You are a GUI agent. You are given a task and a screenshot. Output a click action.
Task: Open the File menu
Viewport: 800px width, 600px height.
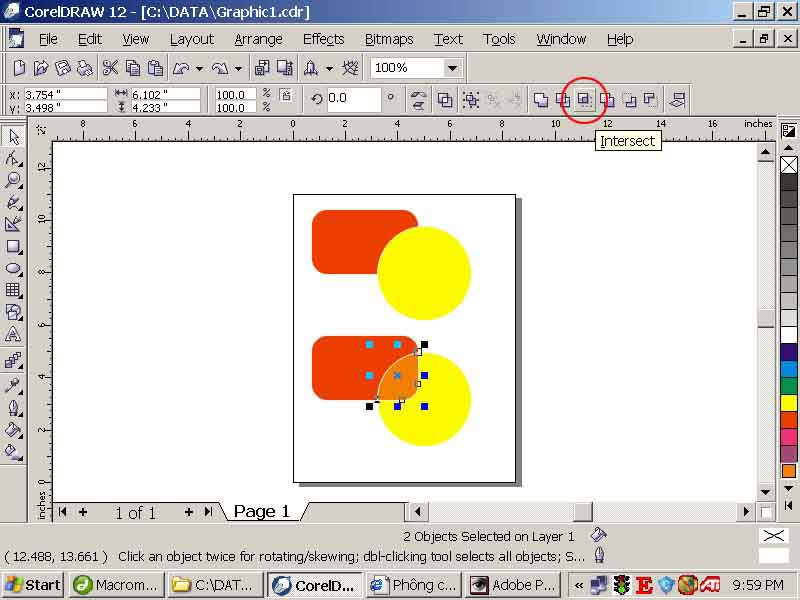pyautogui.click(x=48, y=39)
